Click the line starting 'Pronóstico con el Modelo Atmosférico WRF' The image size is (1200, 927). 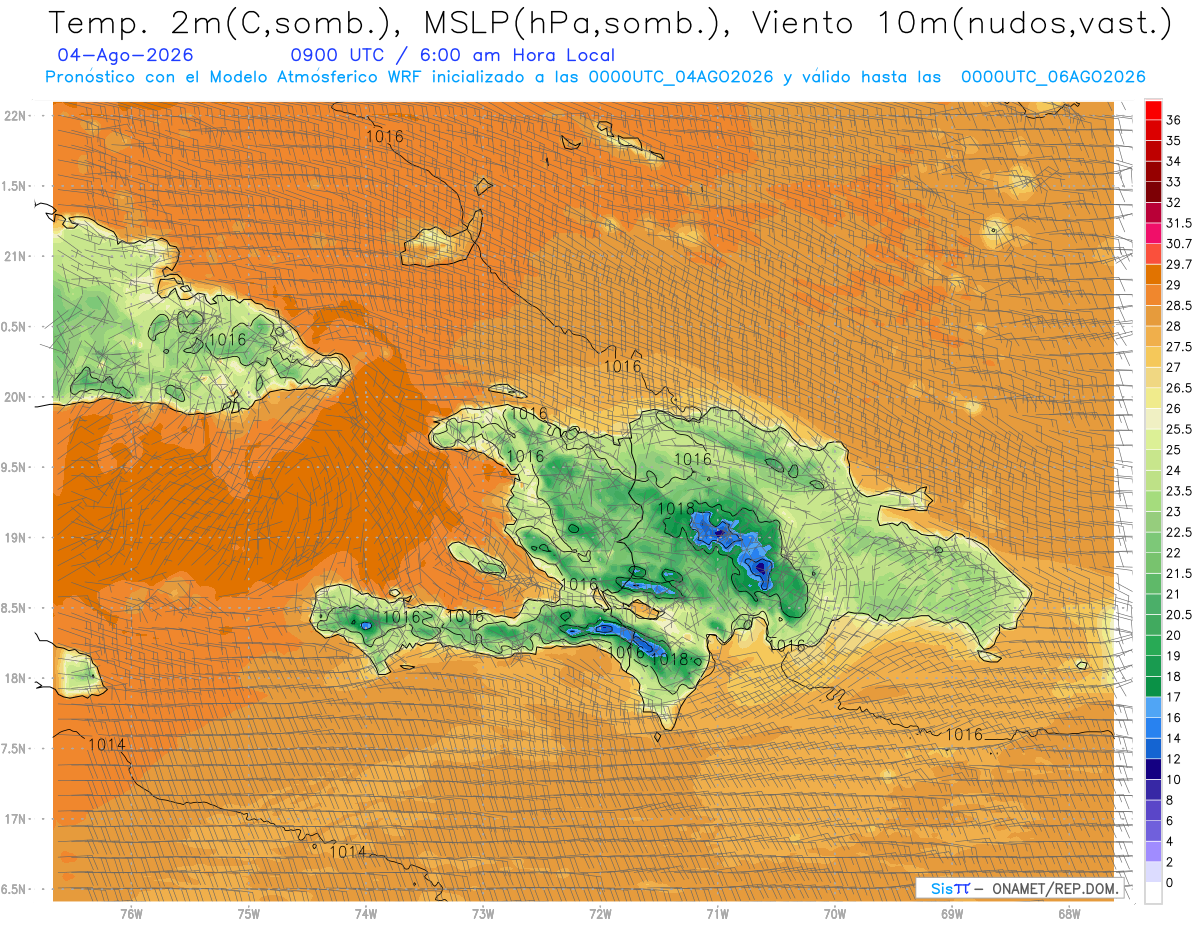(594, 78)
